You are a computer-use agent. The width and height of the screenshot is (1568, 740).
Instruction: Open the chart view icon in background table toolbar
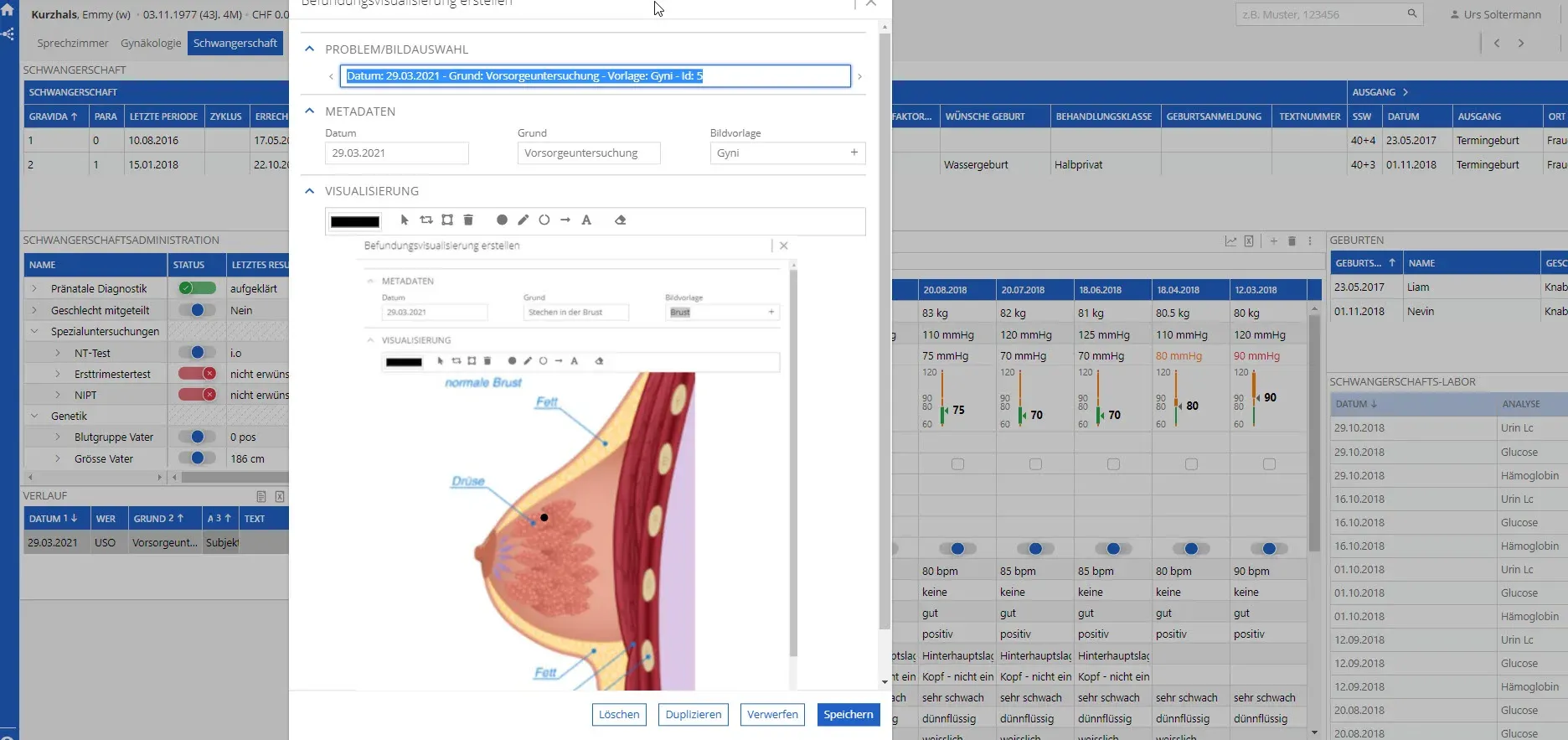point(1230,241)
